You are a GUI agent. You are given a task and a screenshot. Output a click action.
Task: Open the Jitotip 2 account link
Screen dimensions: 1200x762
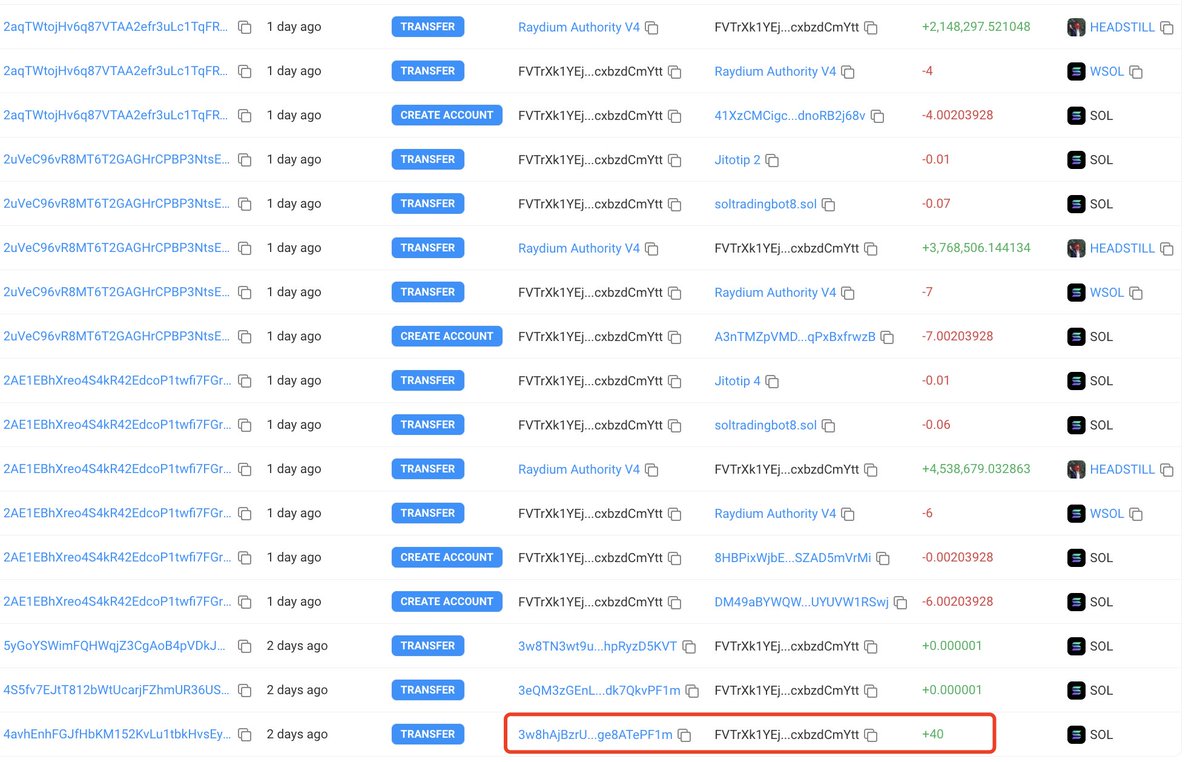(737, 159)
